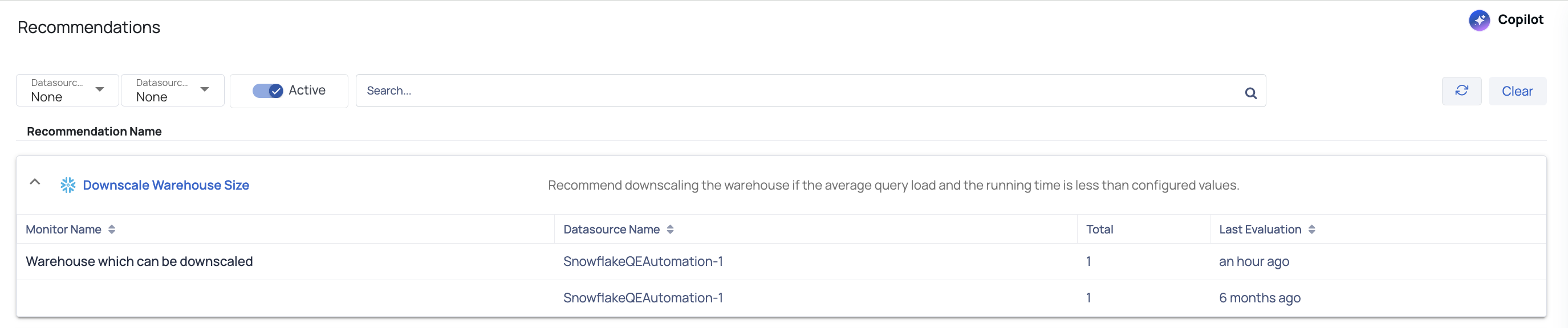The width and height of the screenshot is (1568, 328).
Task: Open SnowflakeQEAutomation-1 evaluated an hour ago
Action: (x=643, y=261)
